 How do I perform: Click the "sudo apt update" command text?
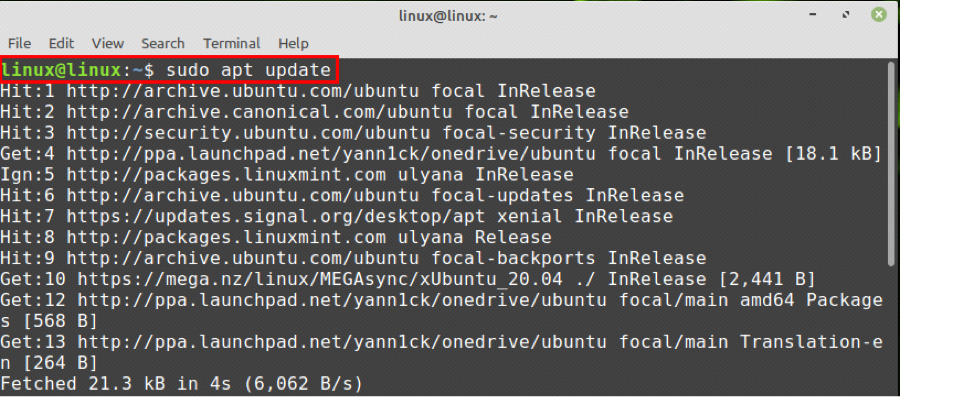[248, 70]
